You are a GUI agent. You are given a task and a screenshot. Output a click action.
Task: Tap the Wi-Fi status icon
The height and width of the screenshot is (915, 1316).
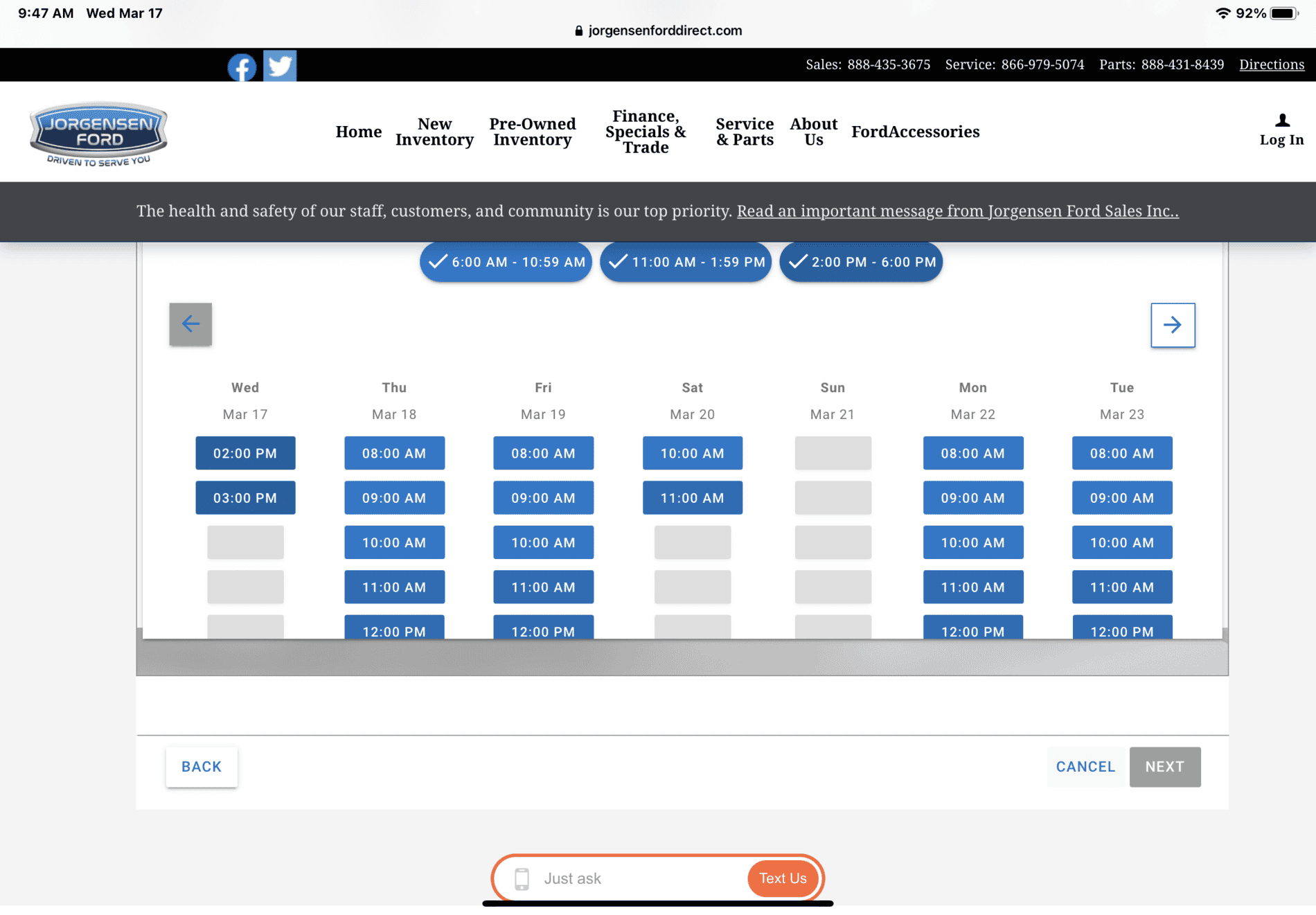point(1223,13)
